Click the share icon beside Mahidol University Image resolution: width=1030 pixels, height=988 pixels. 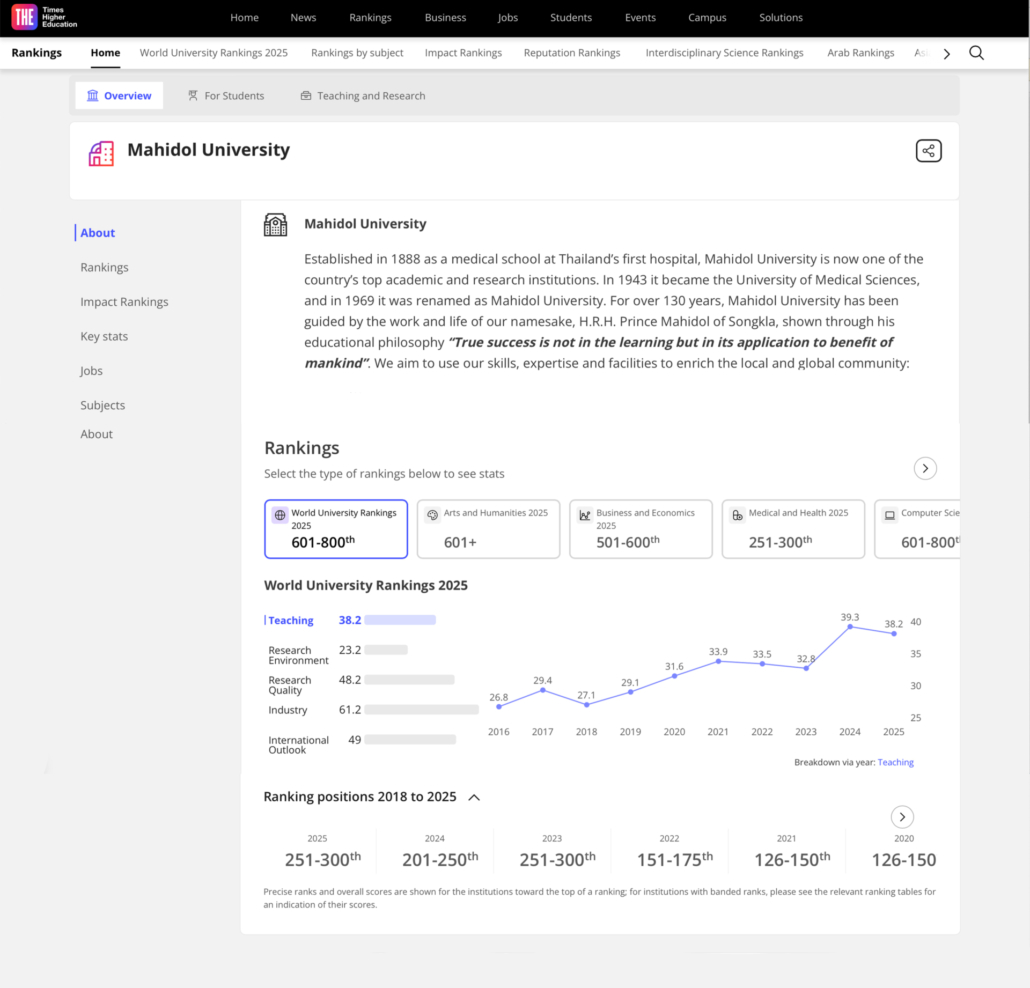(x=928, y=151)
